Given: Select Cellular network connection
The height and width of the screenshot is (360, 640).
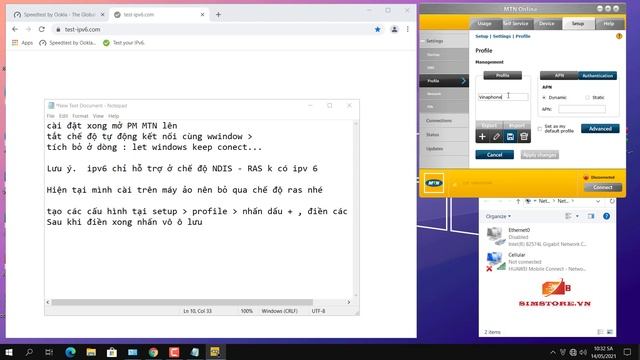Looking at the screenshot, I should coord(537,262).
